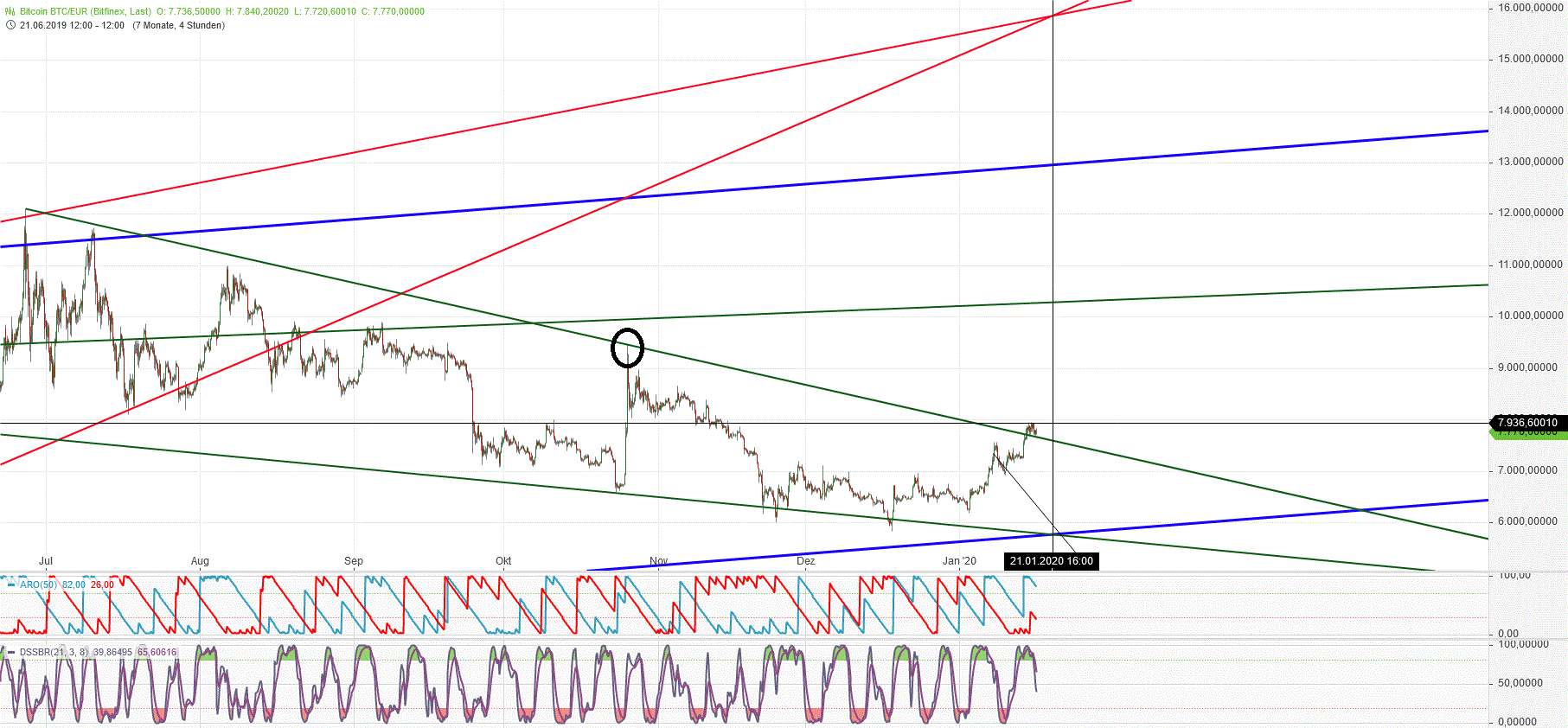Select the black ellipse drawing on the chart
The height and width of the screenshot is (728, 1568).
coord(627,348)
